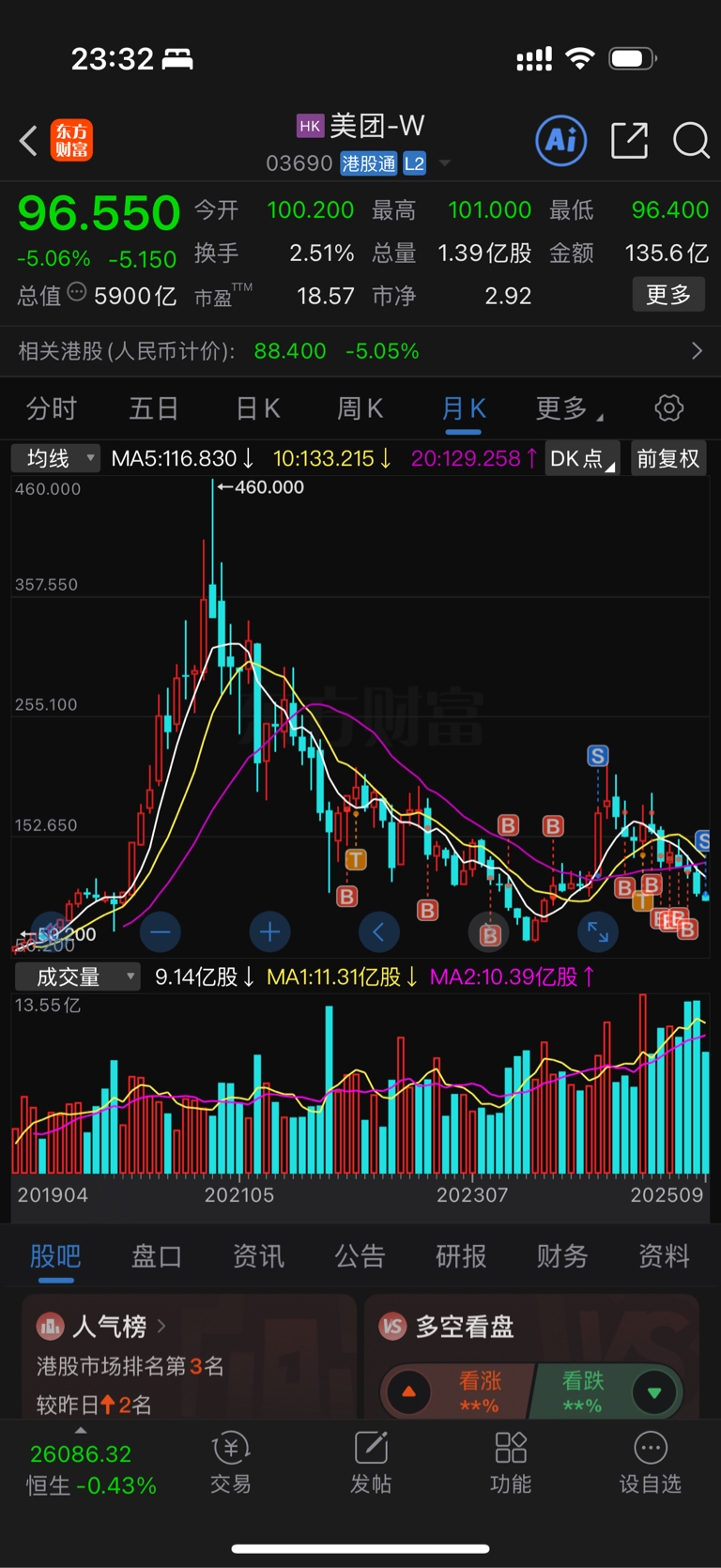Open the 研报 tab
Viewport: 721px width, 1568px height.
click(x=461, y=1255)
